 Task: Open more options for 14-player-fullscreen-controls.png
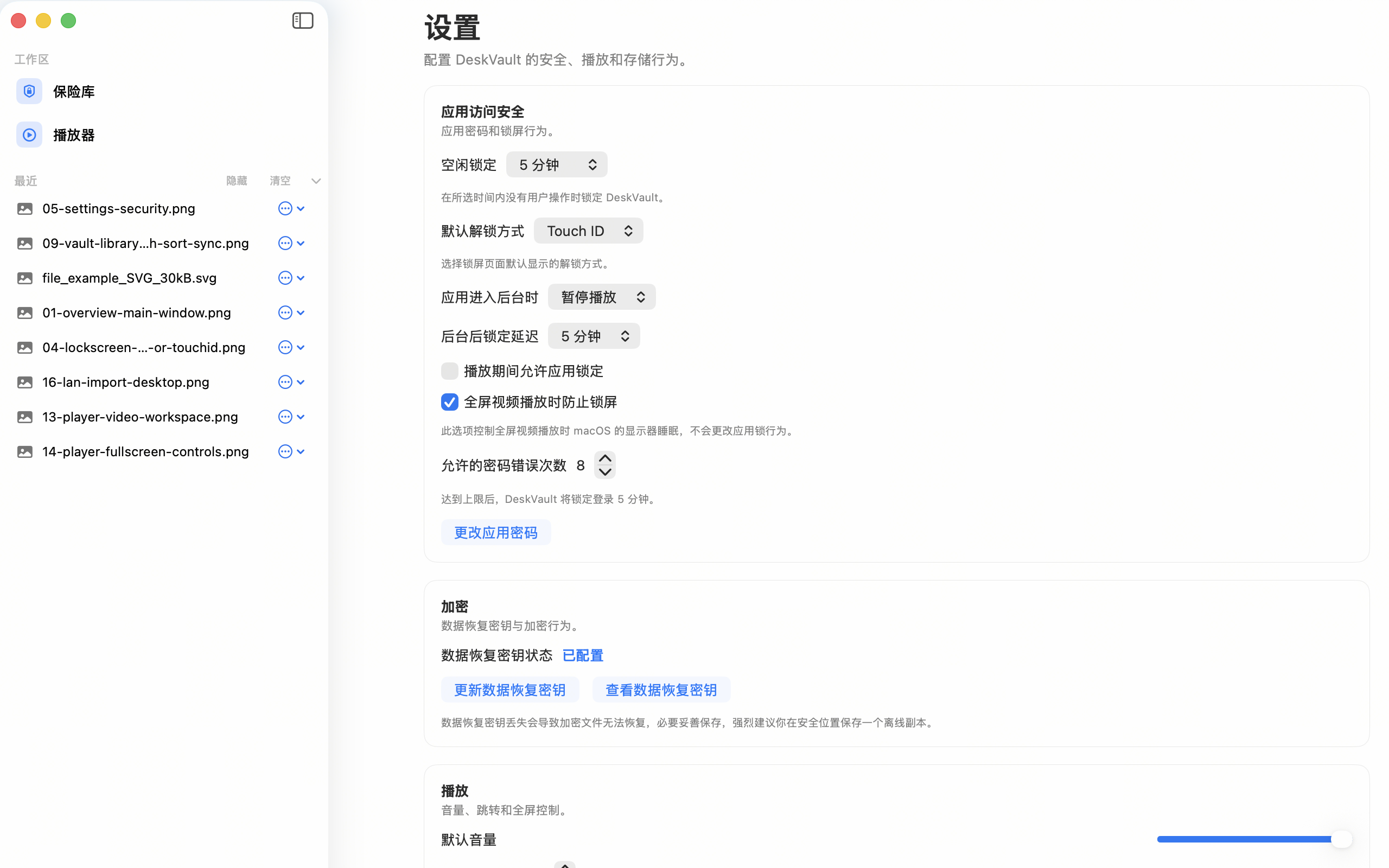click(x=285, y=451)
